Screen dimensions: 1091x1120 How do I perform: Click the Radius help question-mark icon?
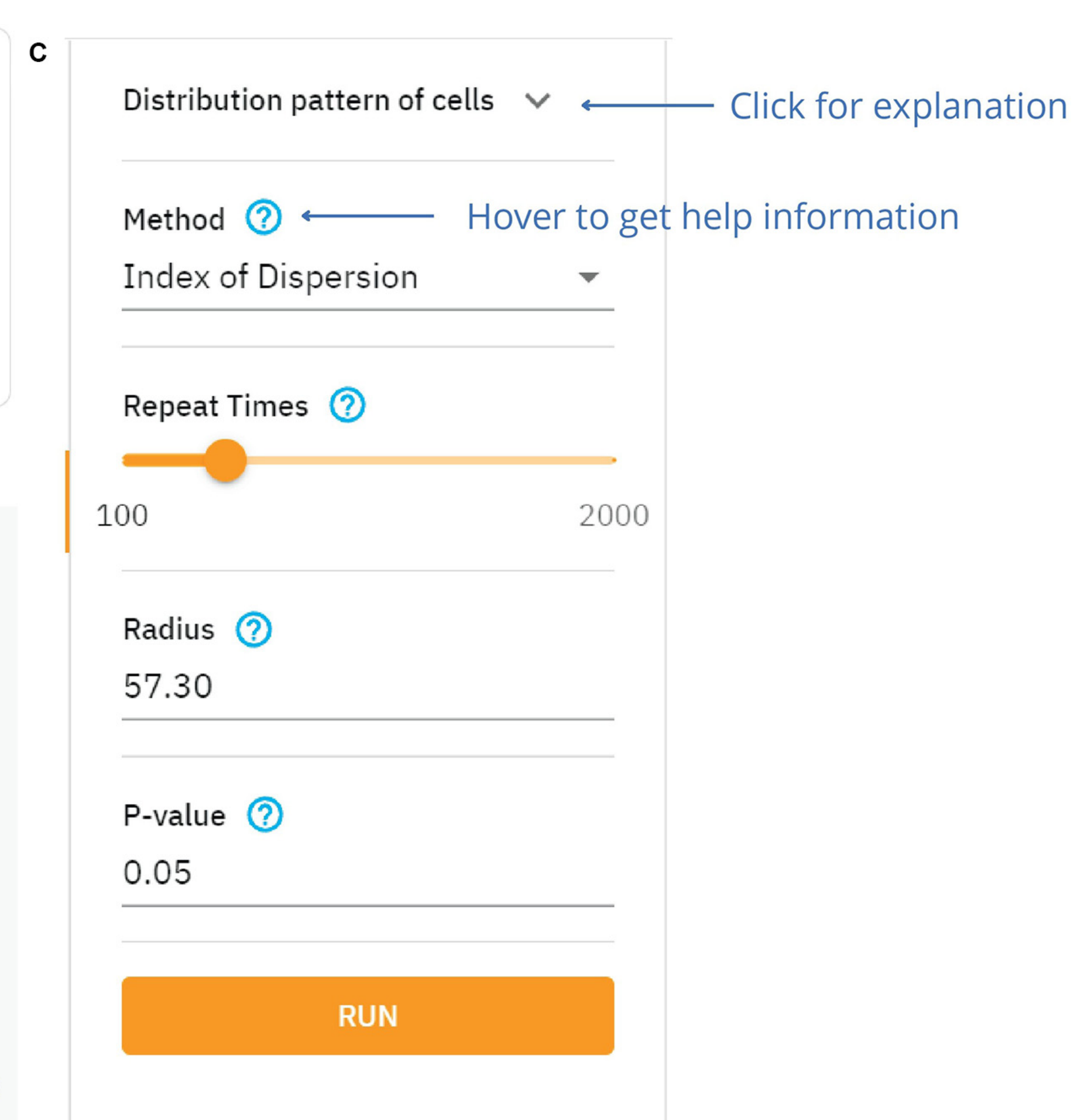pyautogui.click(x=253, y=629)
